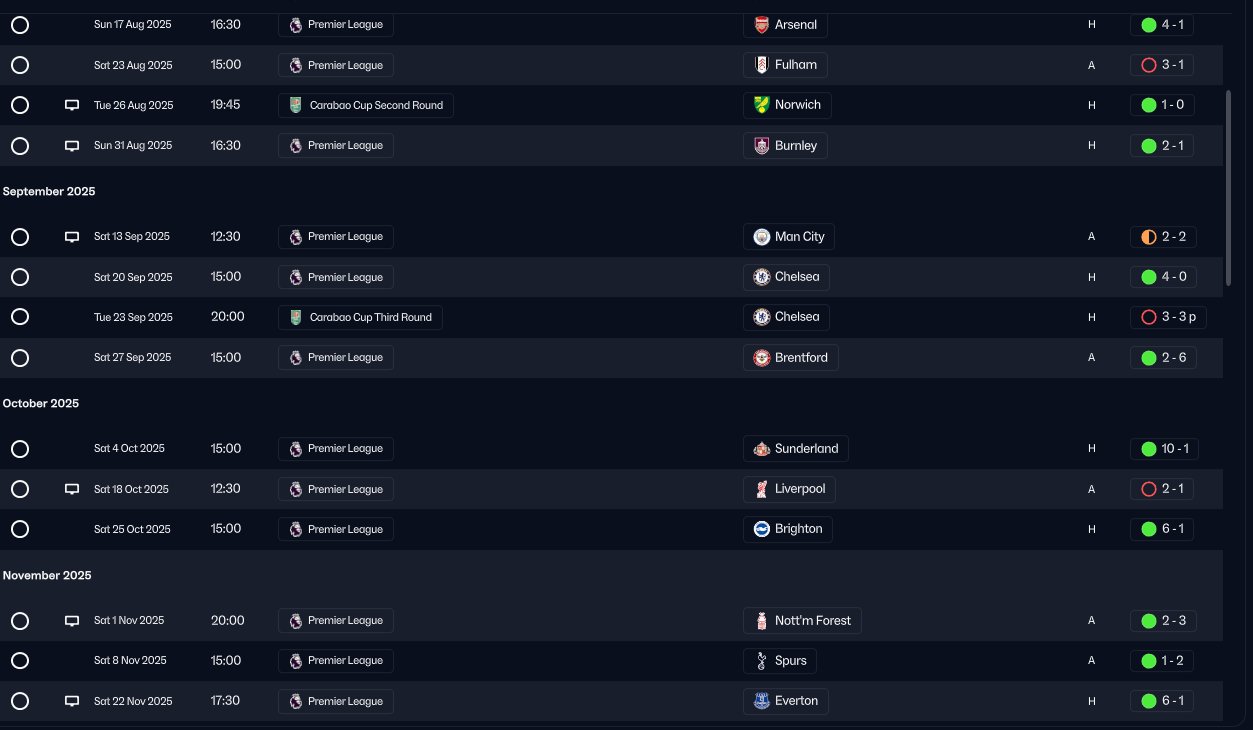Click the Man City badge icon
This screenshot has height=730, width=1253.
pyautogui.click(x=761, y=237)
